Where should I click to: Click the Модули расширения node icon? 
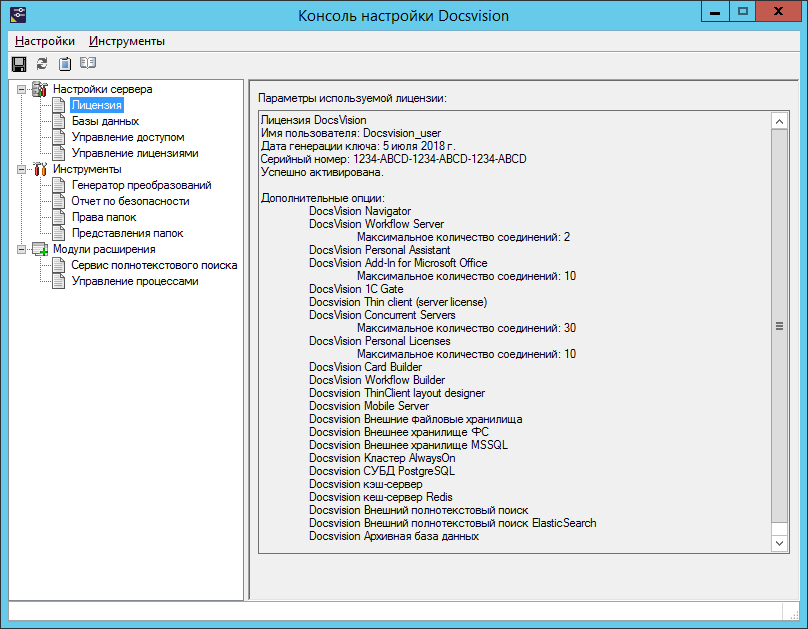click(40, 249)
